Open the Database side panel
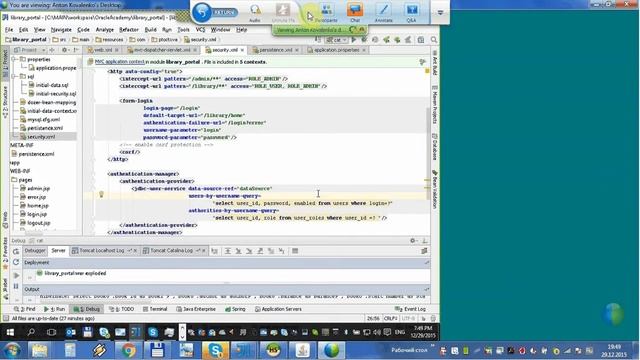 pyautogui.click(x=435, y=147)
